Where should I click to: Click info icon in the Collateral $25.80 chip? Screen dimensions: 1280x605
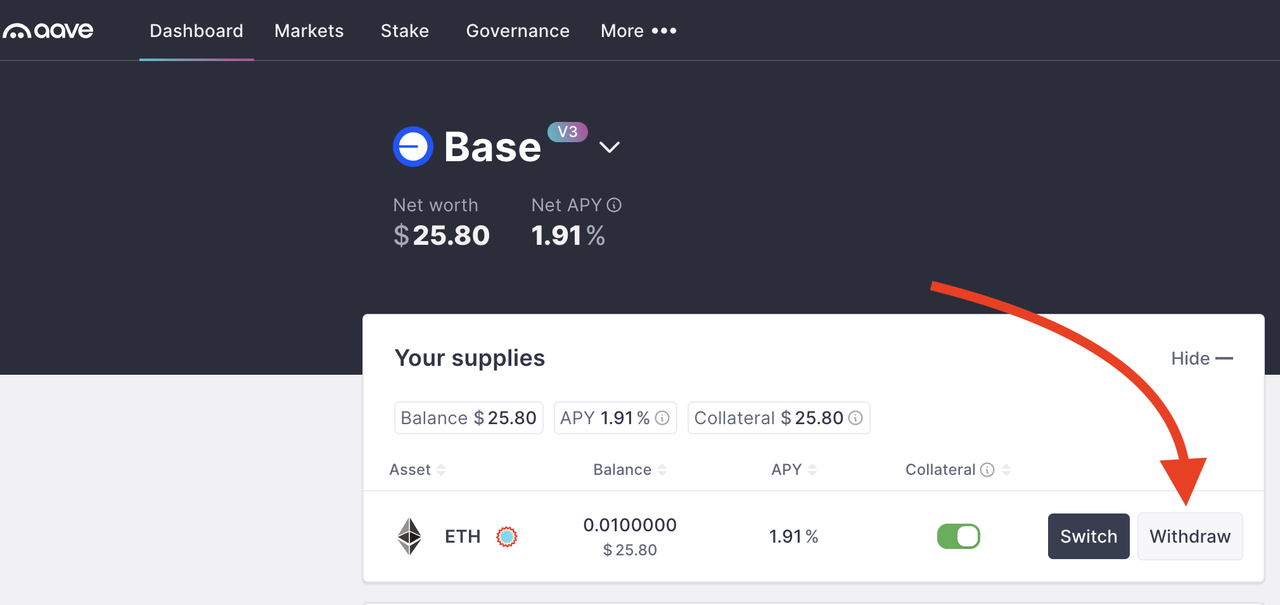point(856,418)
